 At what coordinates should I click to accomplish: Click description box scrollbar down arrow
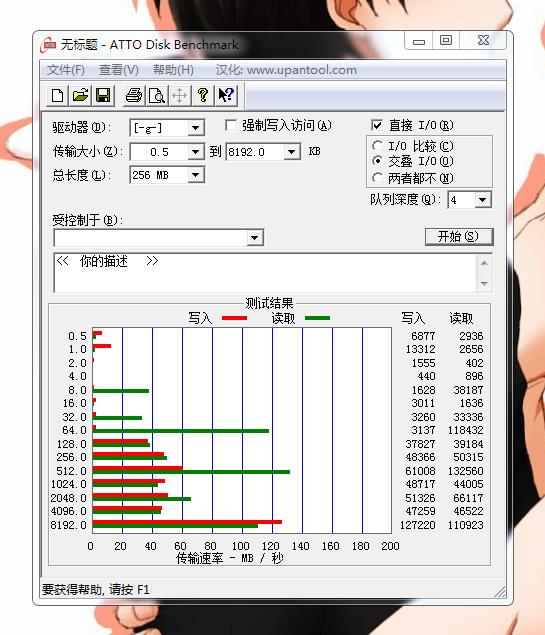(484, 283)
